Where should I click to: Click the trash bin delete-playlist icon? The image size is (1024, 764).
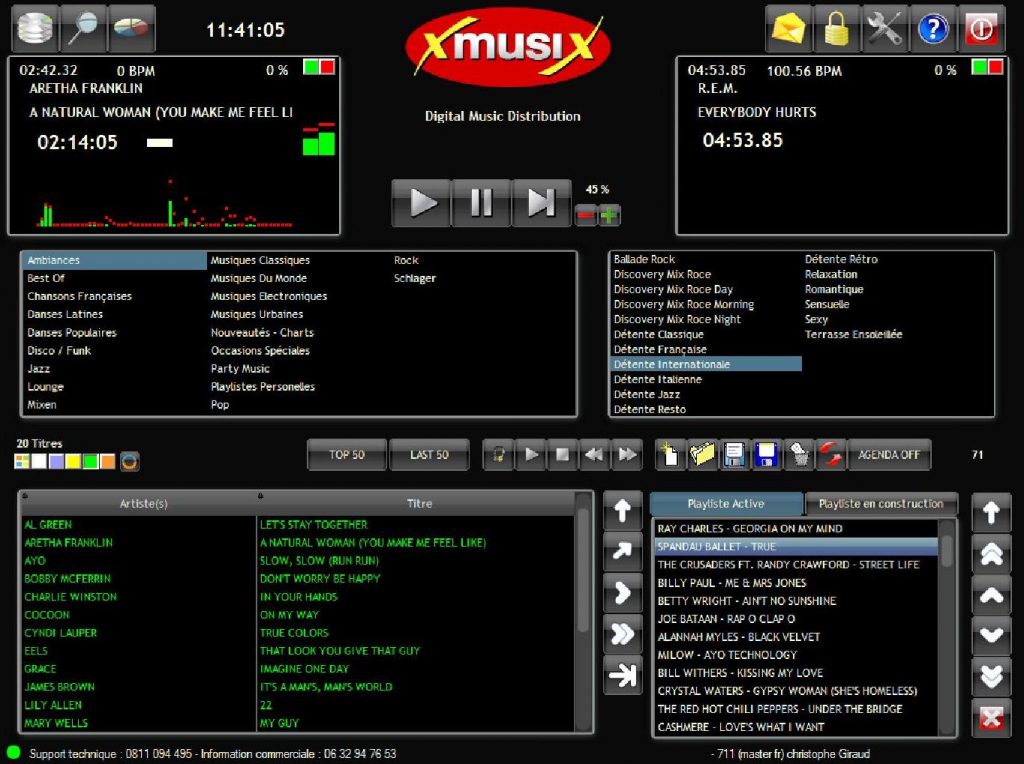click(798, 454)
